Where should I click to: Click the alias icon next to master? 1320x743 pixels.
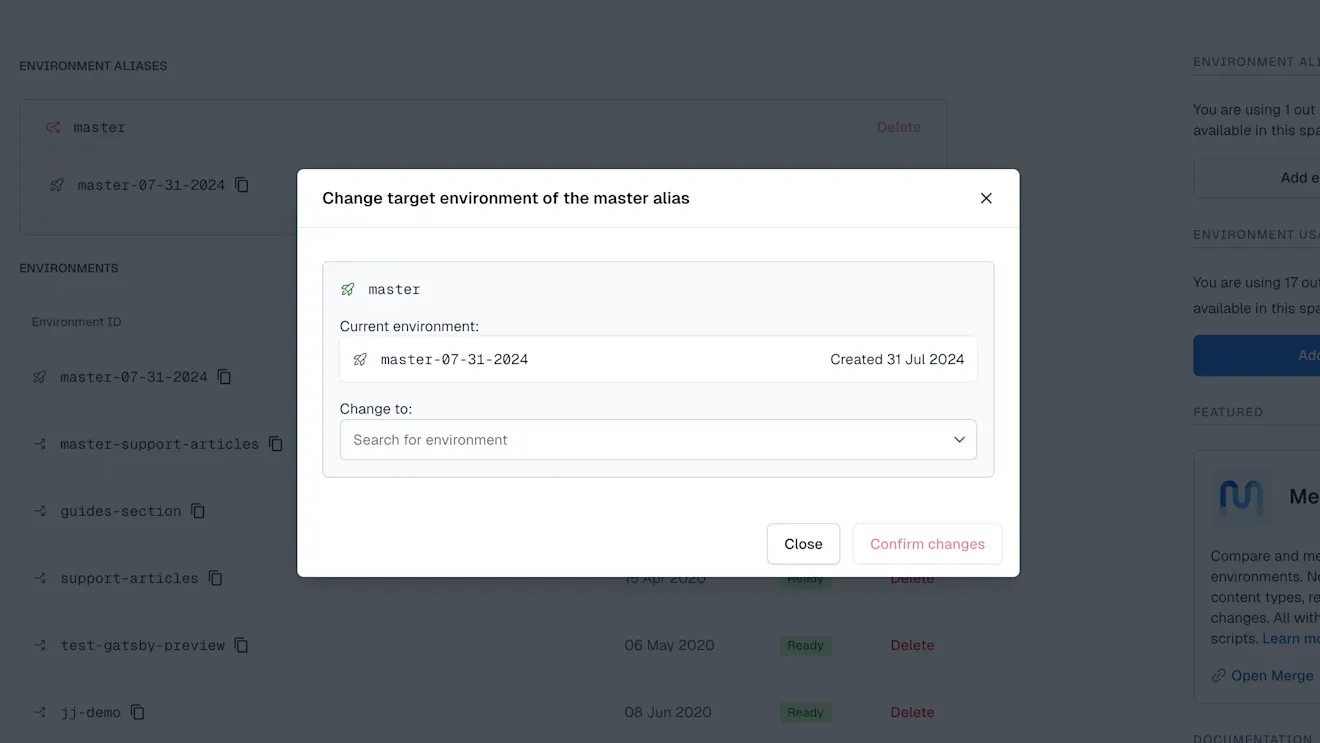(53, 127)
